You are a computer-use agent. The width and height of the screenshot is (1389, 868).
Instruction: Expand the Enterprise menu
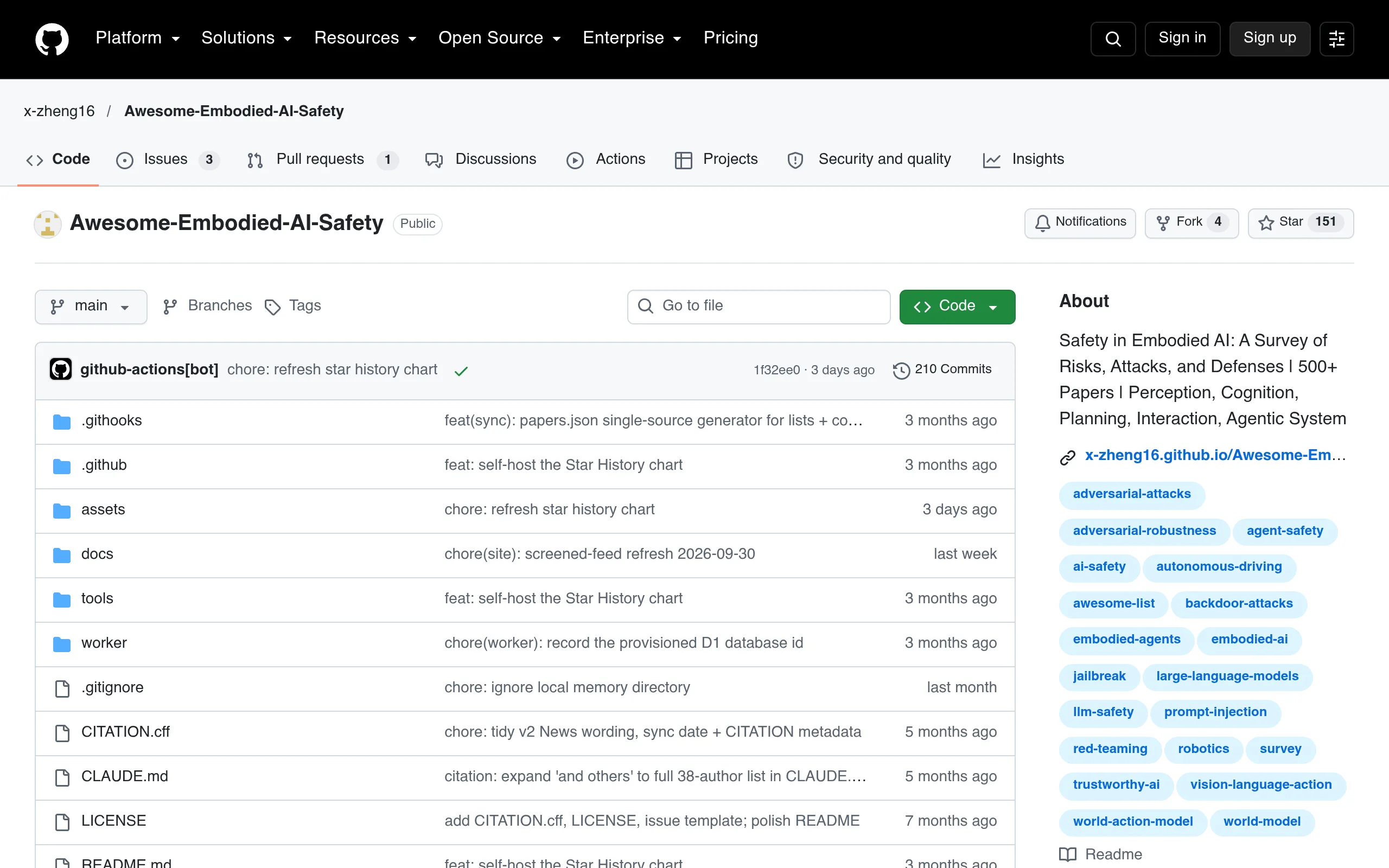(x=632, y=38)
